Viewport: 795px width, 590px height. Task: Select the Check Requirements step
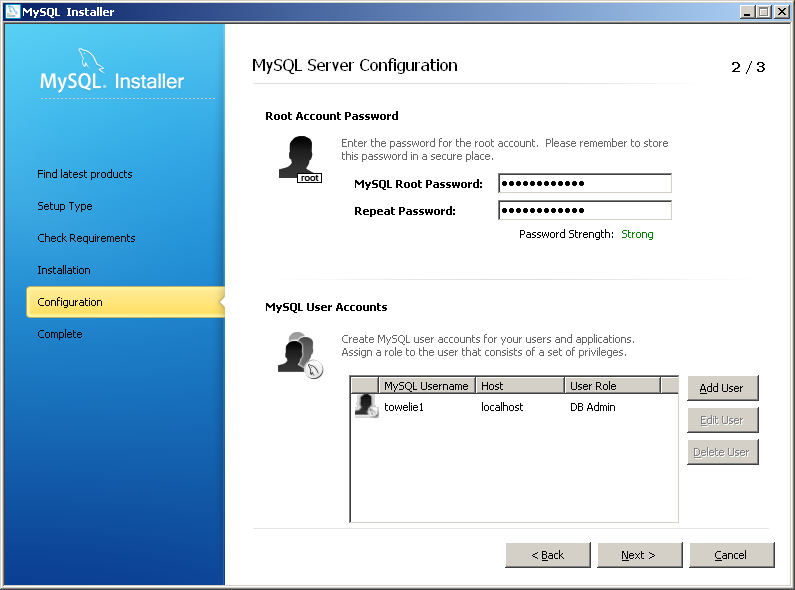[x=86, y=238]
